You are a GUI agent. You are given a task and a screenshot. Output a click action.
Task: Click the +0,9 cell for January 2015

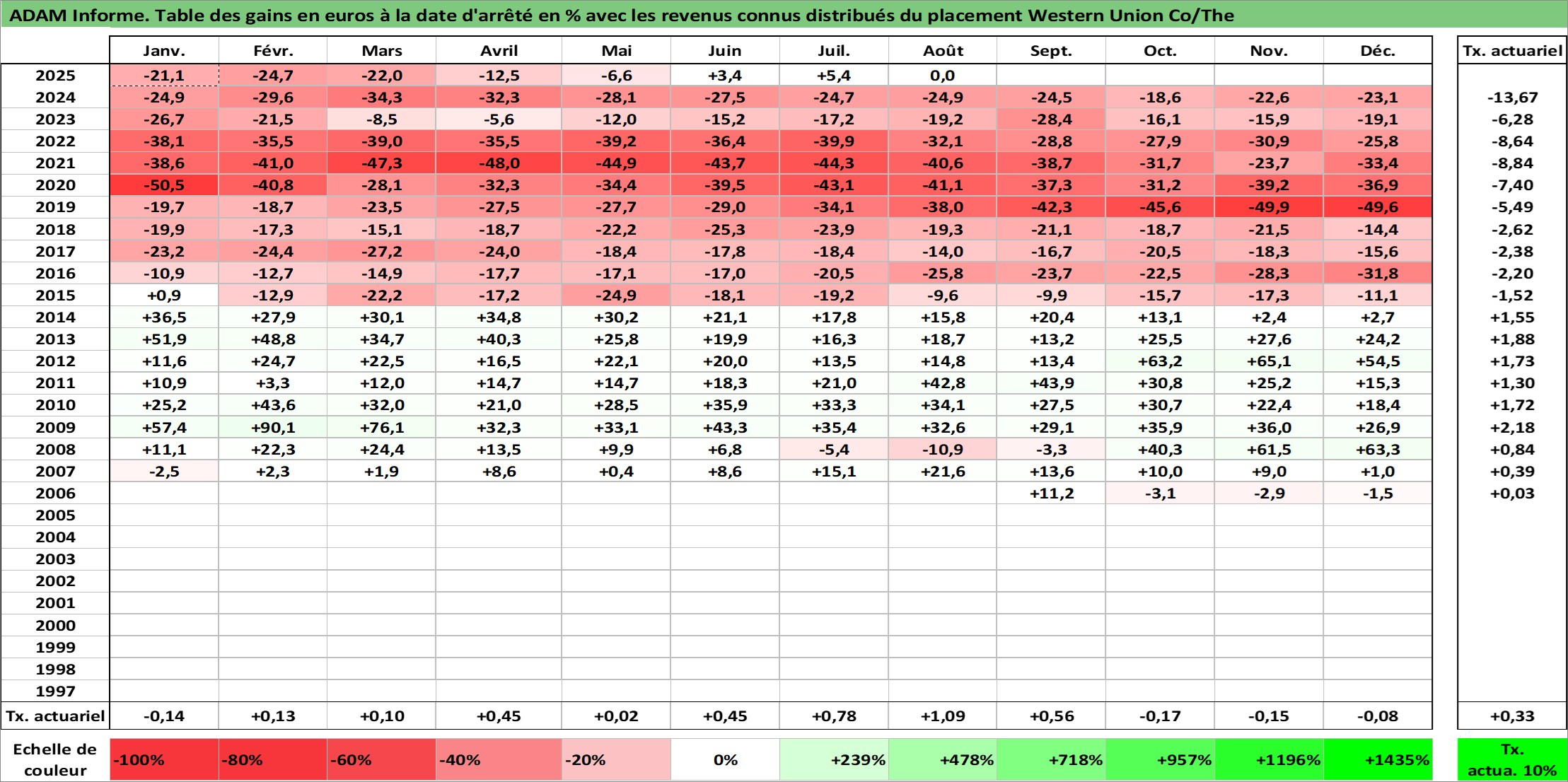tap(164, 296)
